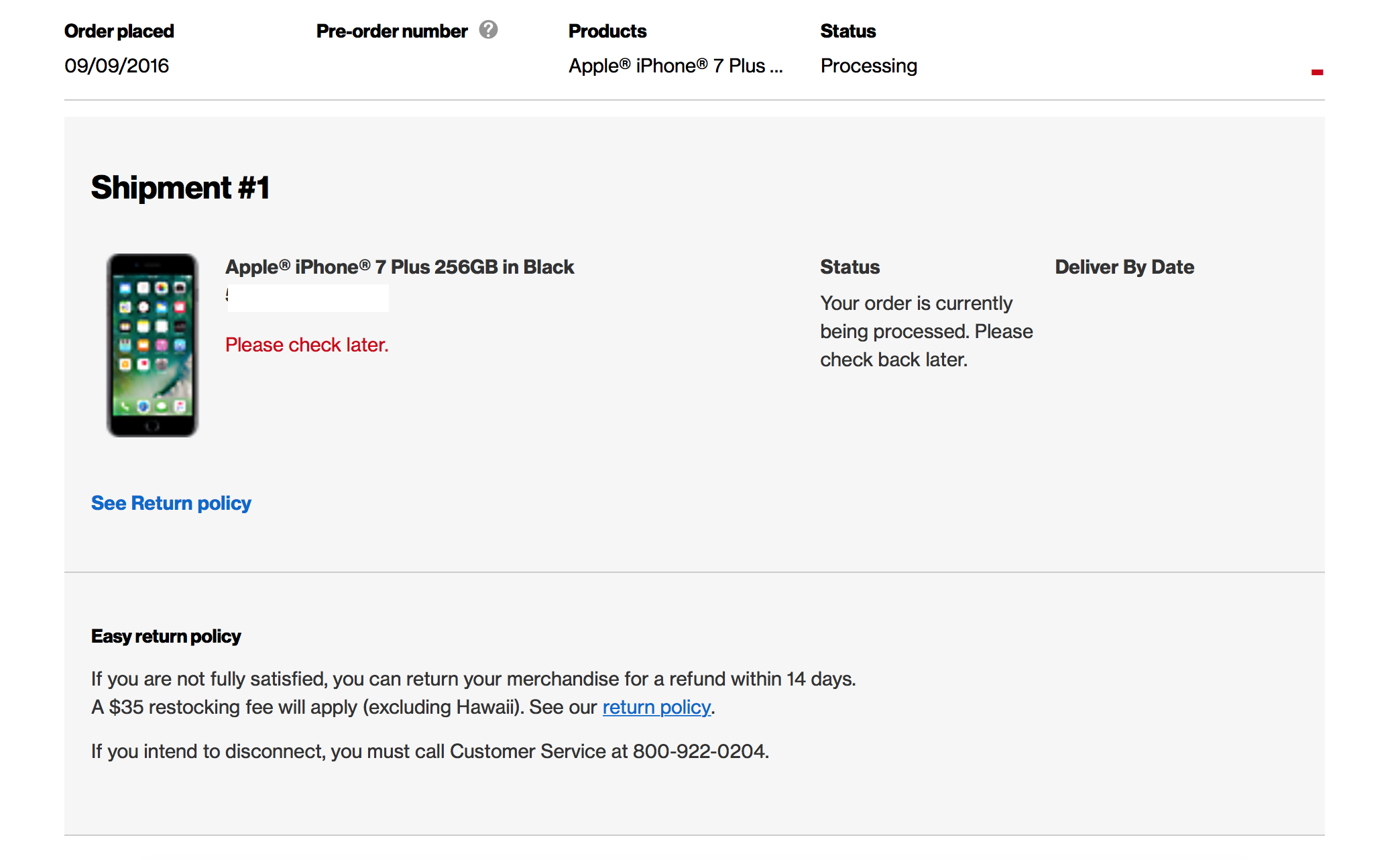Click the Easy return policy heading

coord(166,636)
